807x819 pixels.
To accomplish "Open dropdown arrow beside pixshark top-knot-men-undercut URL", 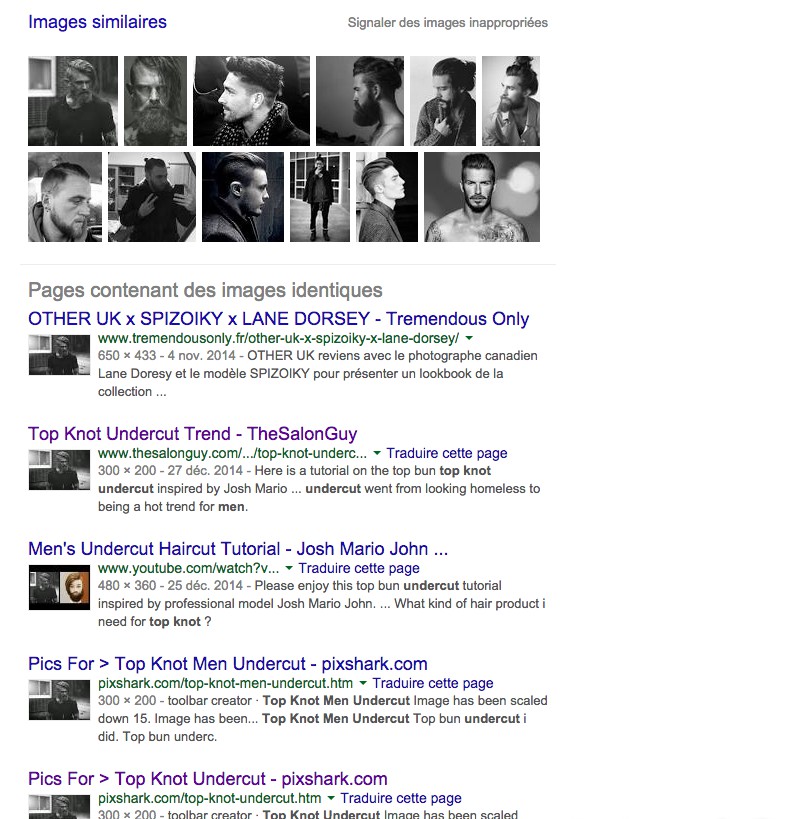I will [363, 683].
